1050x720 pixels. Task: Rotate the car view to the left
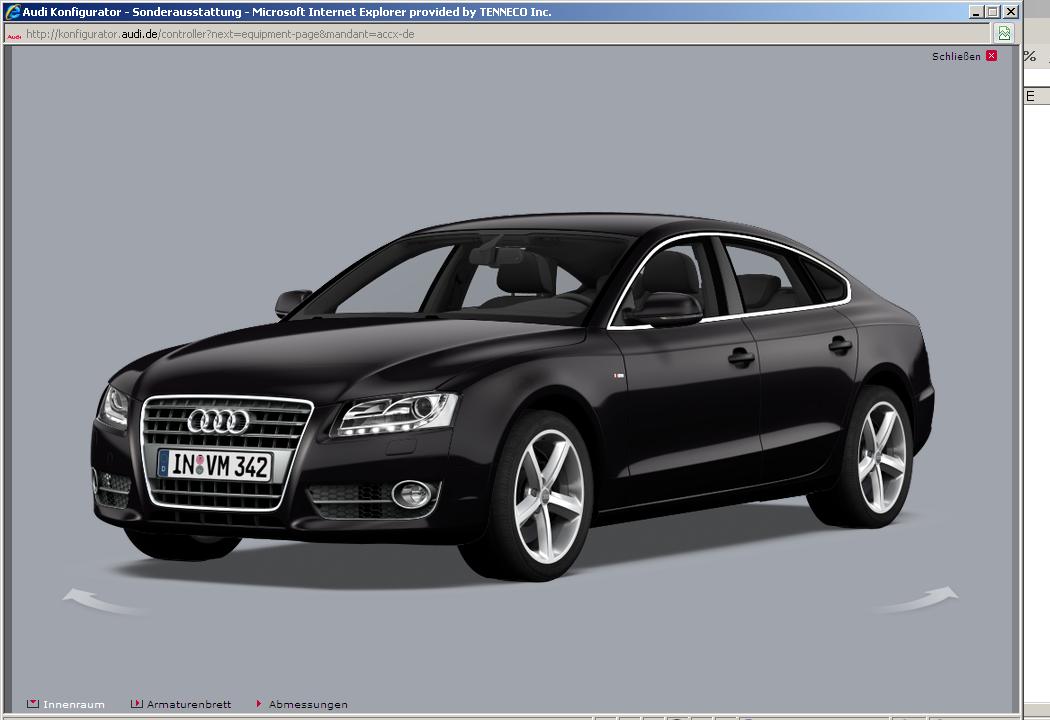(95, 598)
